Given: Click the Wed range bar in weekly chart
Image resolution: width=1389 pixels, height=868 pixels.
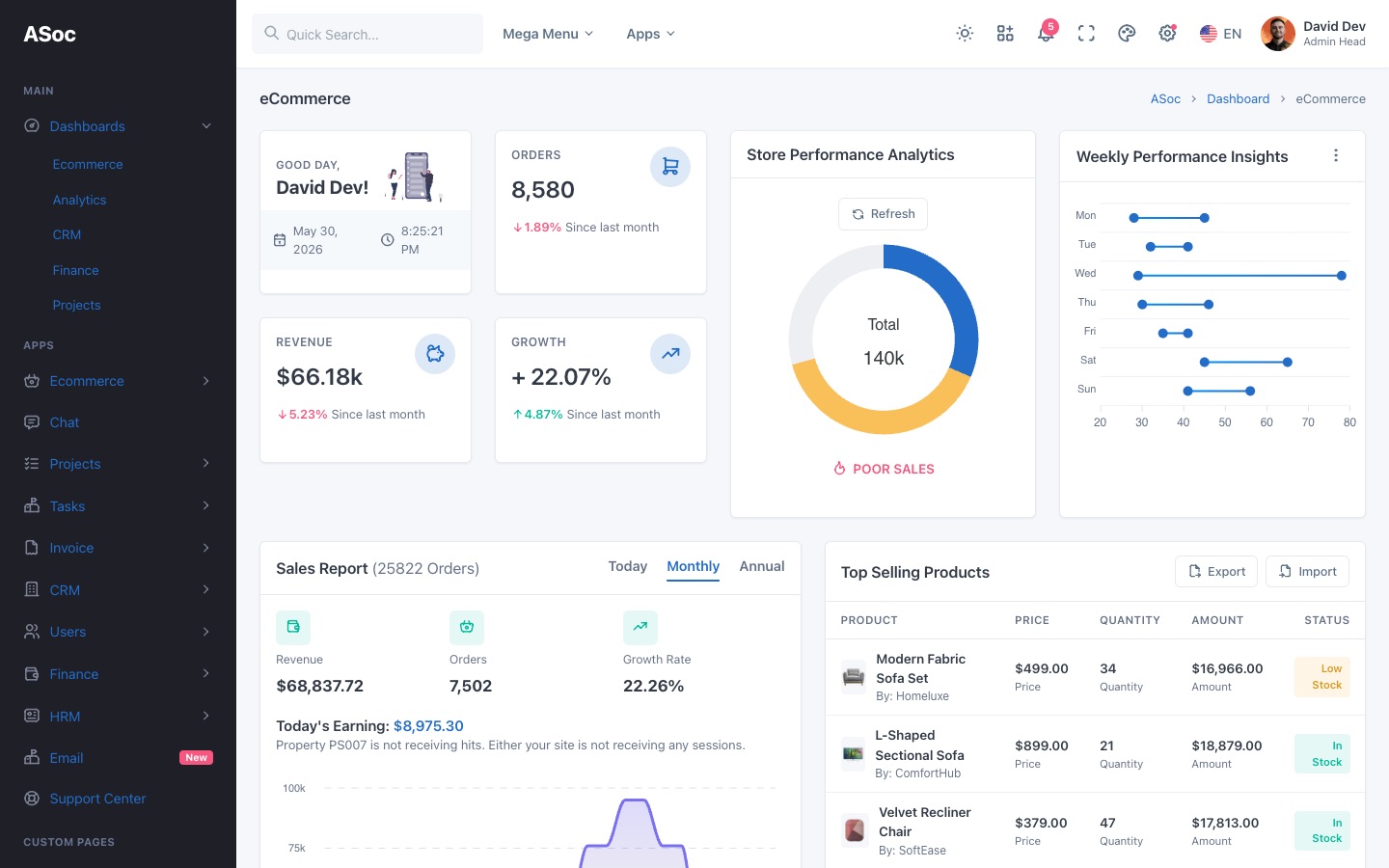Looking at the screenshot, I should pos(1239,276).
